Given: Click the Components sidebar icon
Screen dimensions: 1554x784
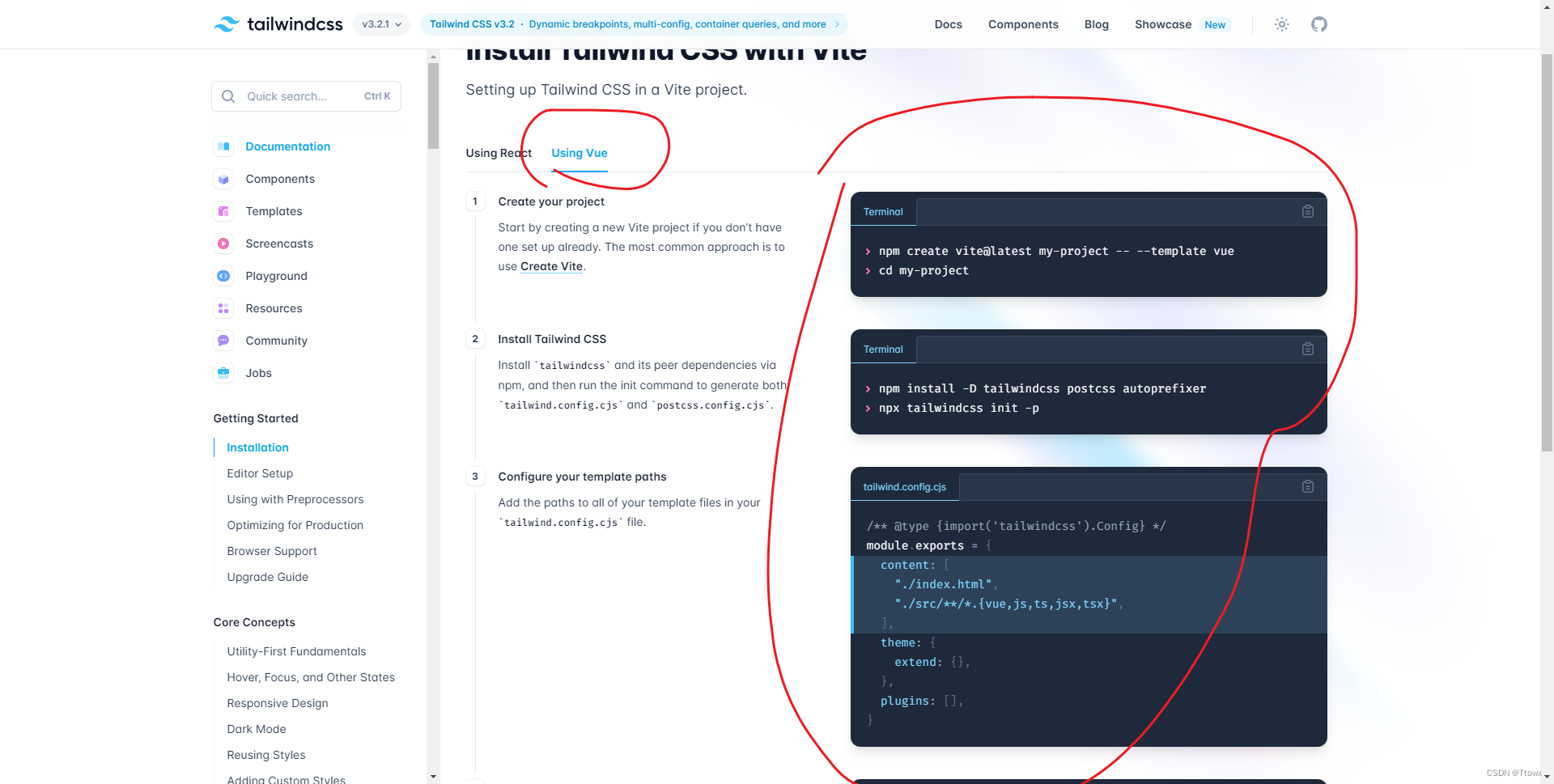Looking at the screenshot, I should [223, 179].
